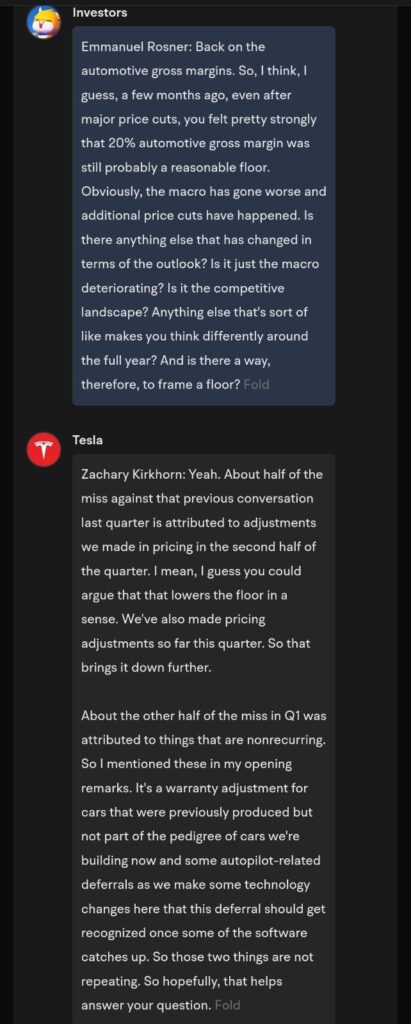Click the text 'therefore, to frame a floor?'
This screenshot has height=1024, width=411.
click(160, 384)
